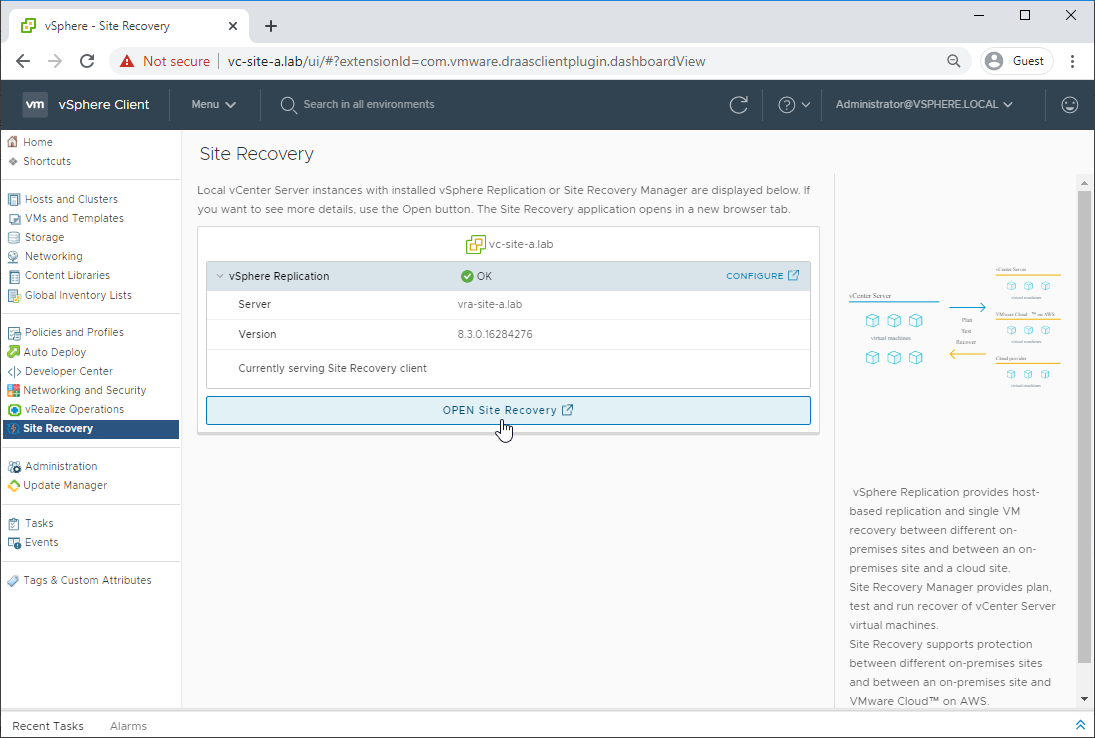Open the help question mark dropdown
The image size is (1095, 738).
click(794, 105)
